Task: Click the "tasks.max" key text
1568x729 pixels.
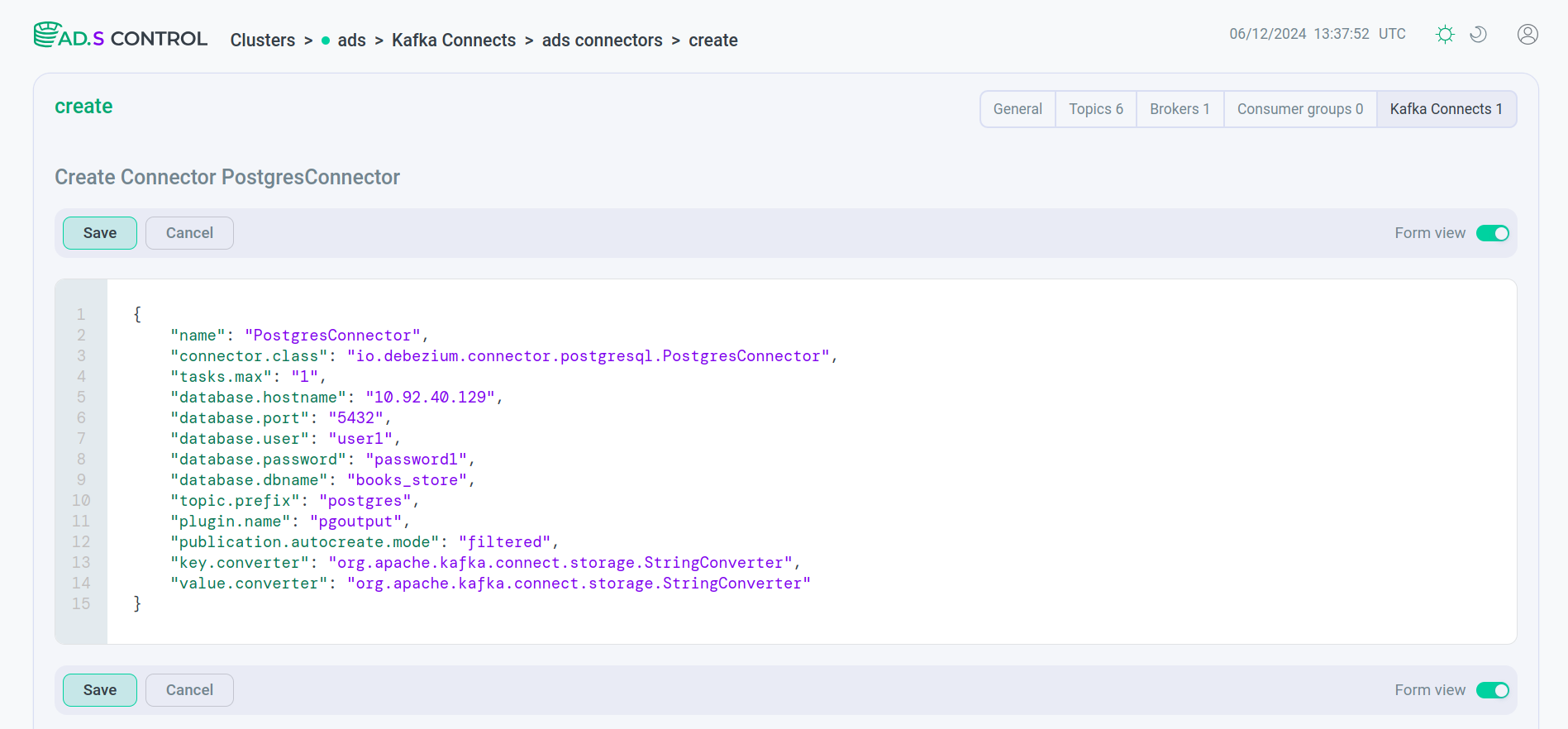Action: (x=221, y=377)
